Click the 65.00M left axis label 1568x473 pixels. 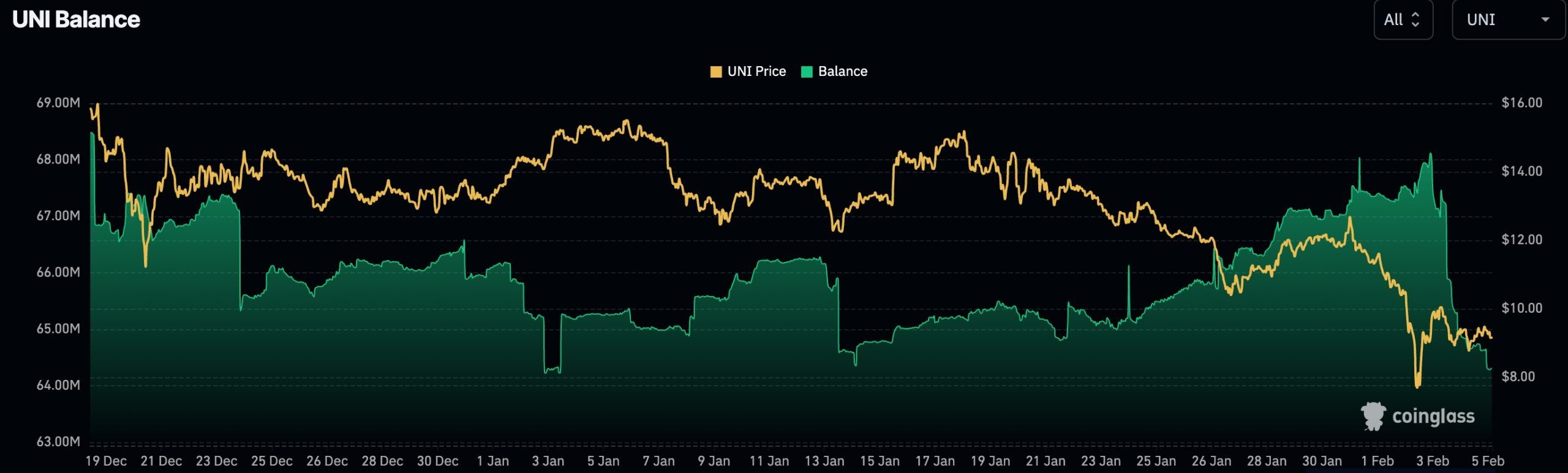click(58, 329)
